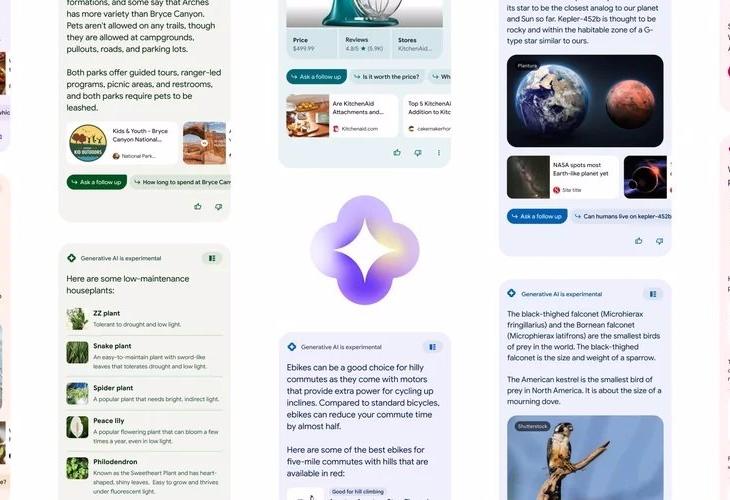Screen dimensions: 730x500
Task: Click the central purple sparkle logo
Action: [x=365, y=250]
